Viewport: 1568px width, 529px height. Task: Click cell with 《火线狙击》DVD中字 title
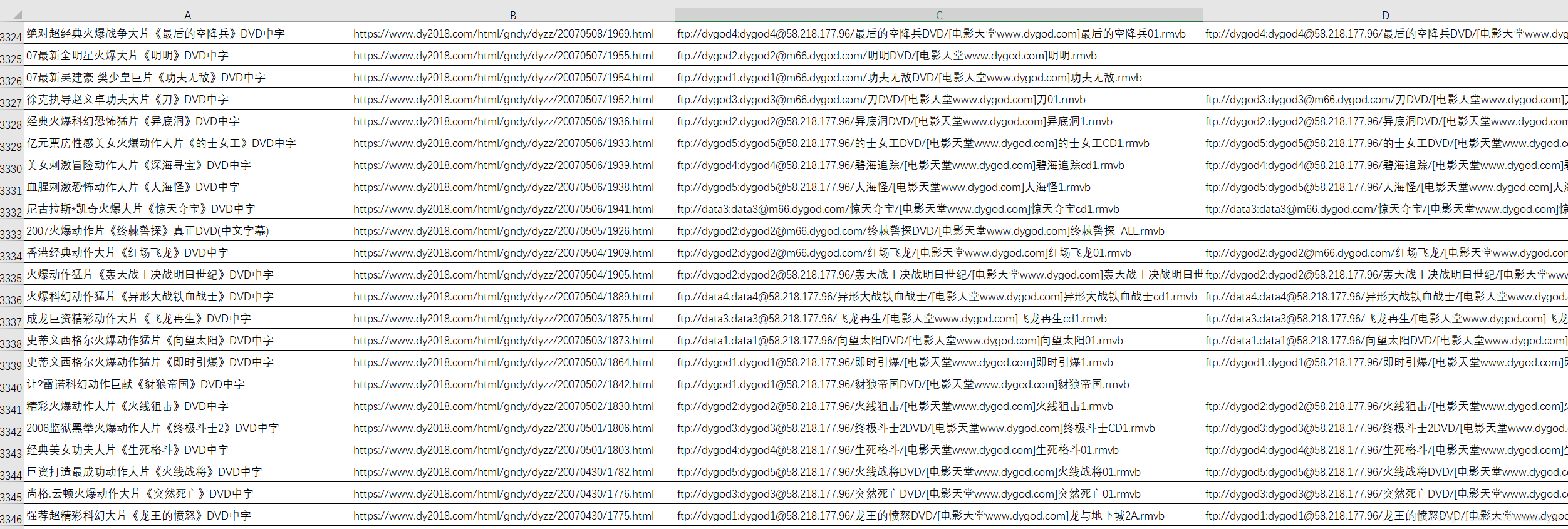187,406
